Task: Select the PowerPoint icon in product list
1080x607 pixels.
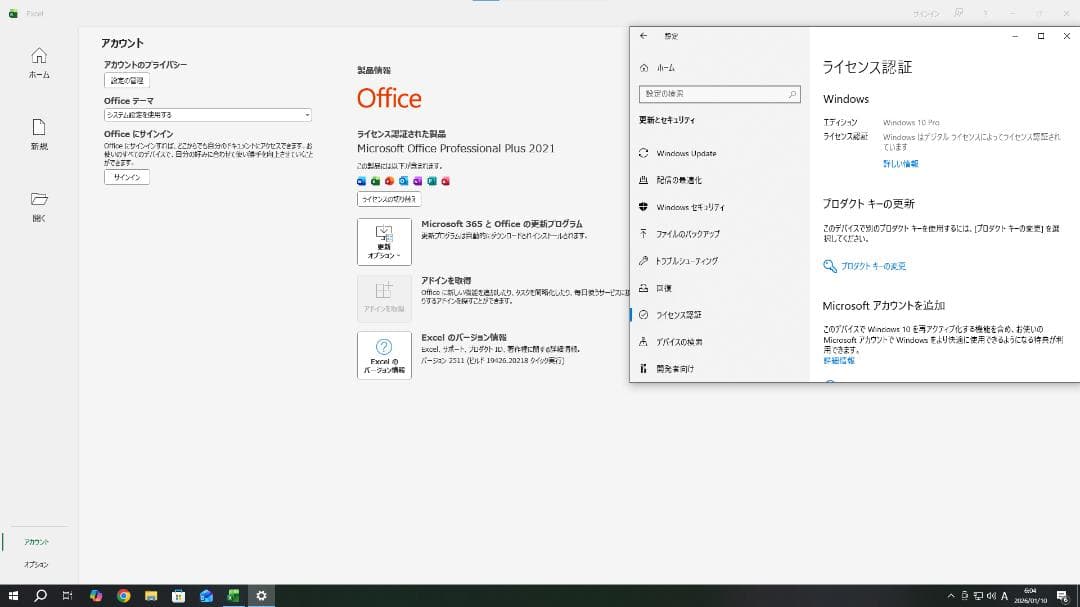Action: [x=390, y=181]
